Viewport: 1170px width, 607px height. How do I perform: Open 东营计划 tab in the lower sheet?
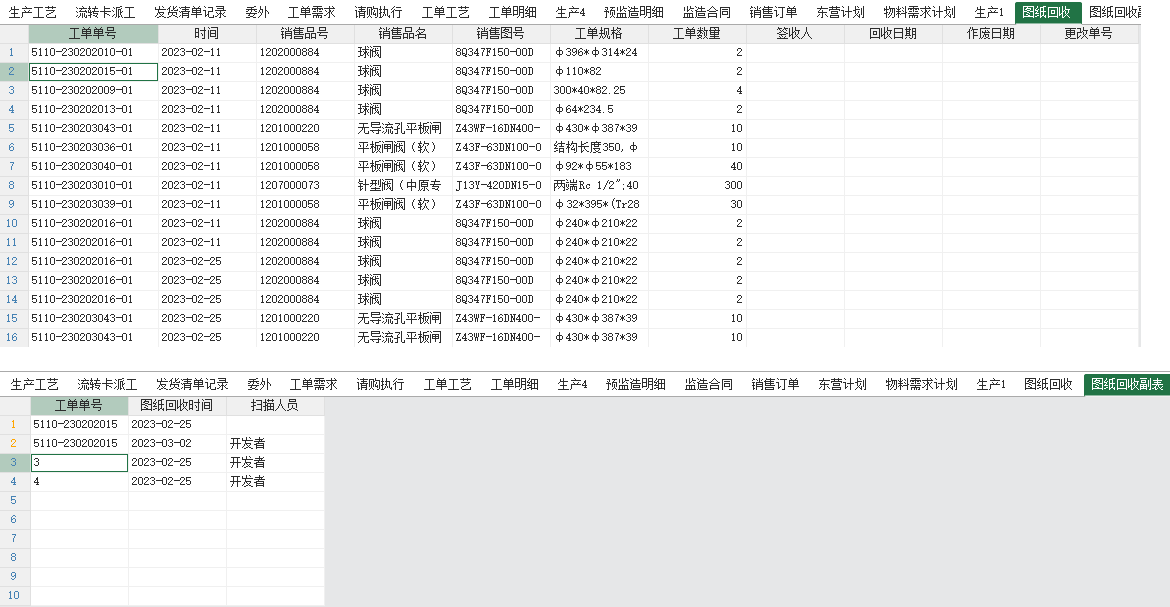point(842,385)
